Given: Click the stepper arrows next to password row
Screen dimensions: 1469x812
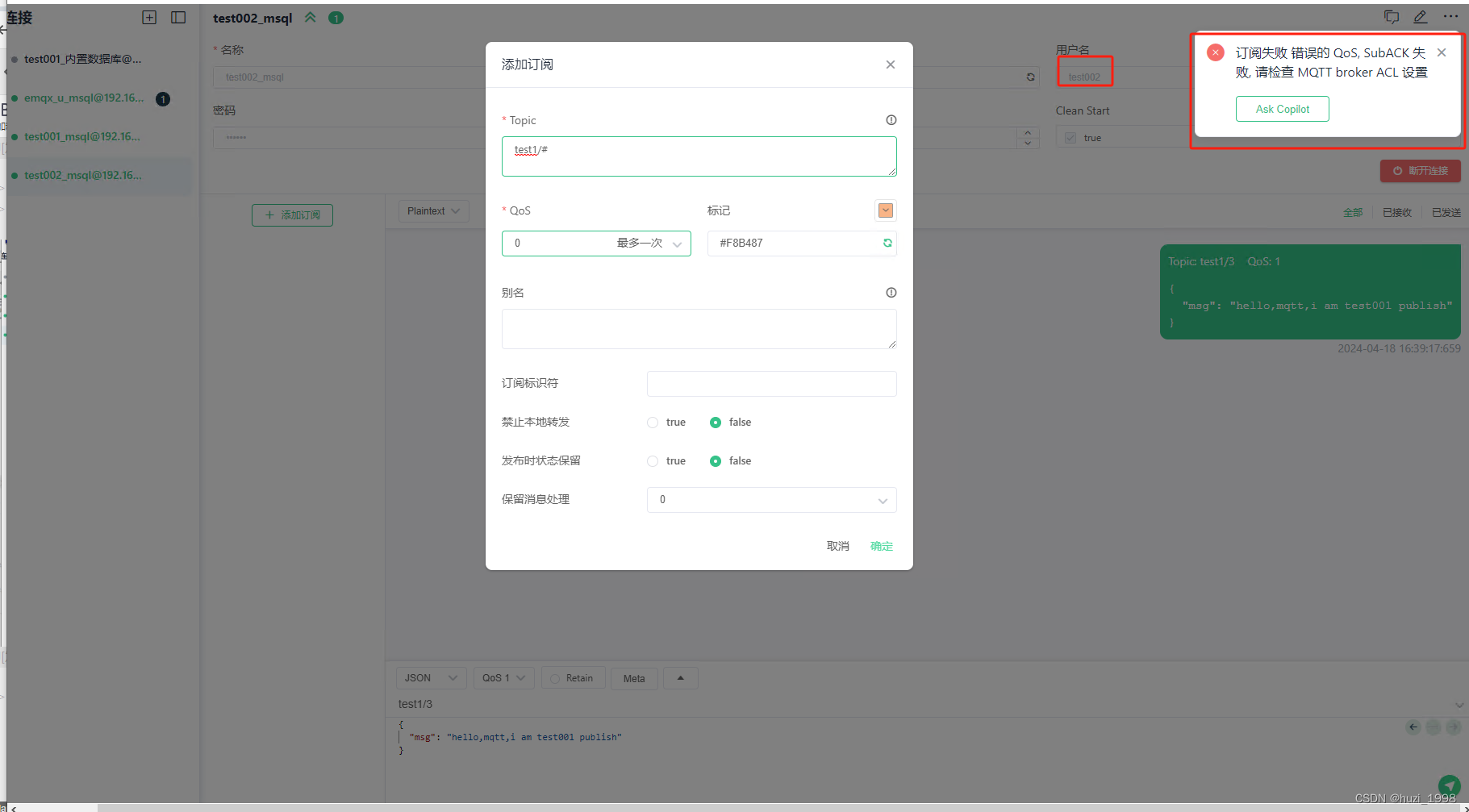Looking at the screenshot, I should 1028,138.
